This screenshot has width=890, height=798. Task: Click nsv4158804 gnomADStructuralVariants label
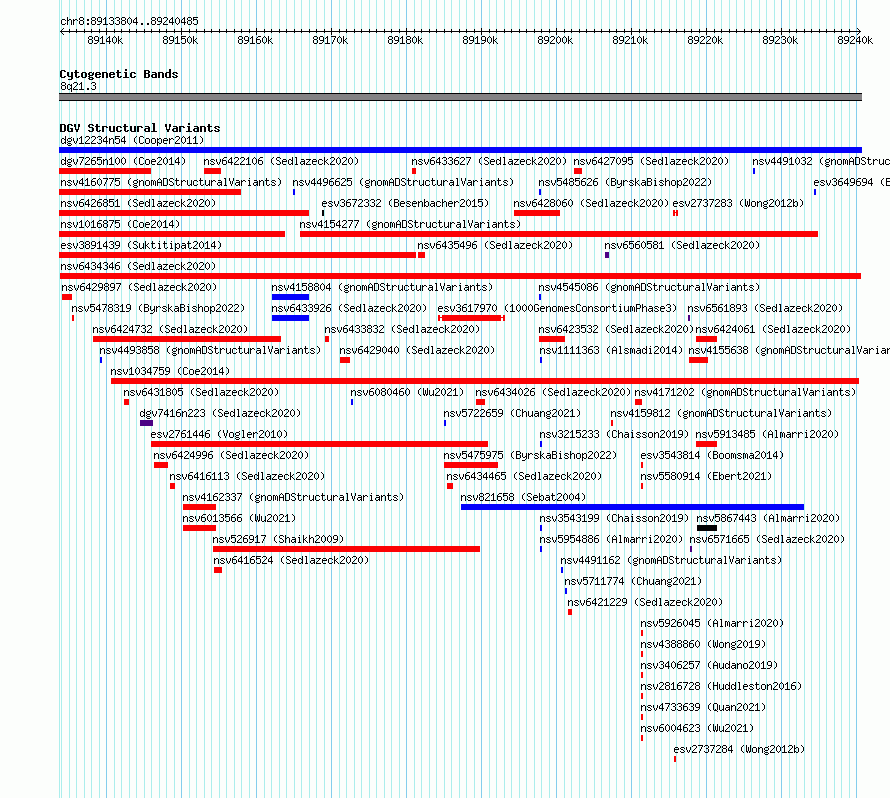382,287
